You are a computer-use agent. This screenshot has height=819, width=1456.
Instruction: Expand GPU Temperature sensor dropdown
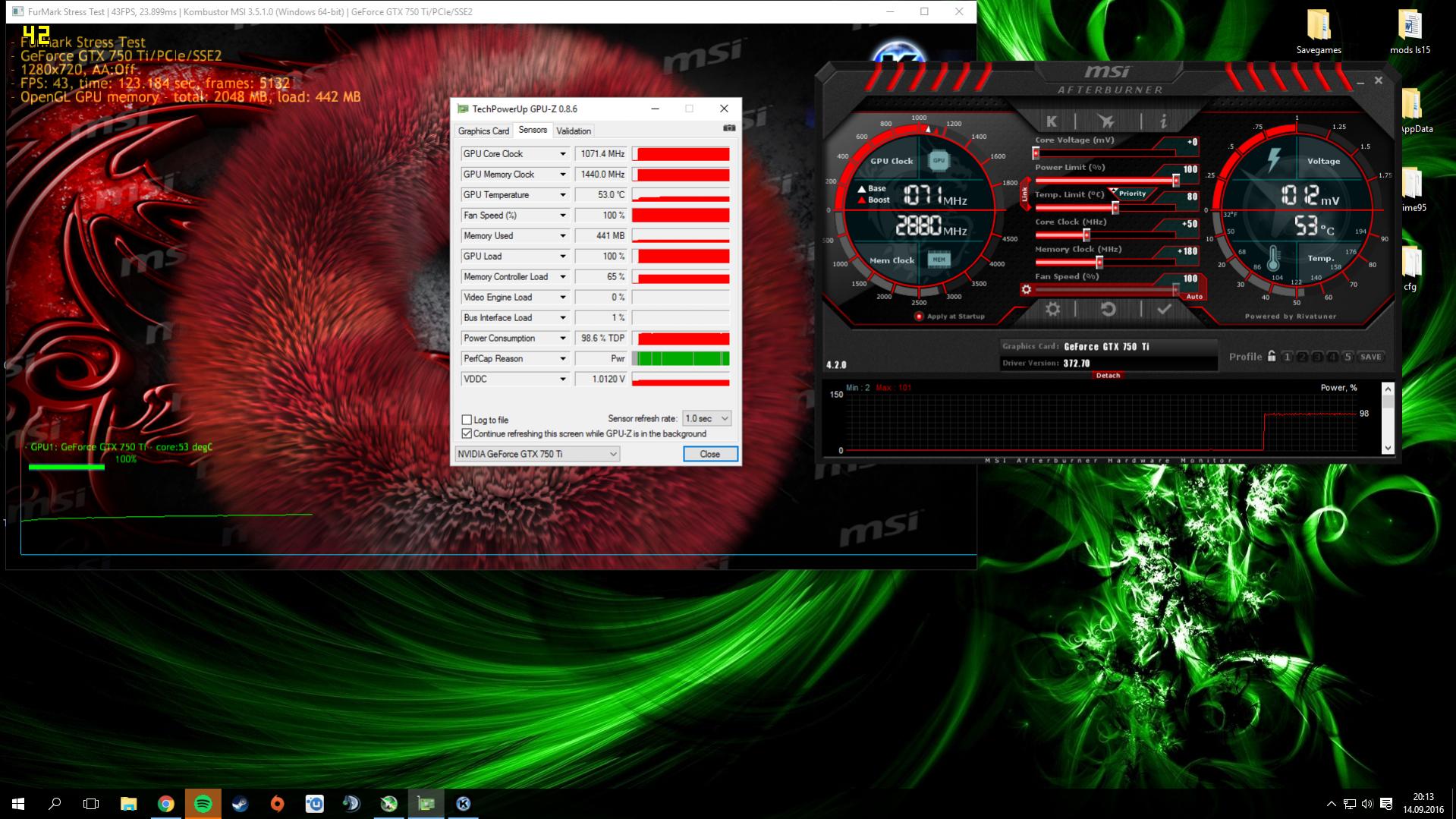tap(562, 195)
